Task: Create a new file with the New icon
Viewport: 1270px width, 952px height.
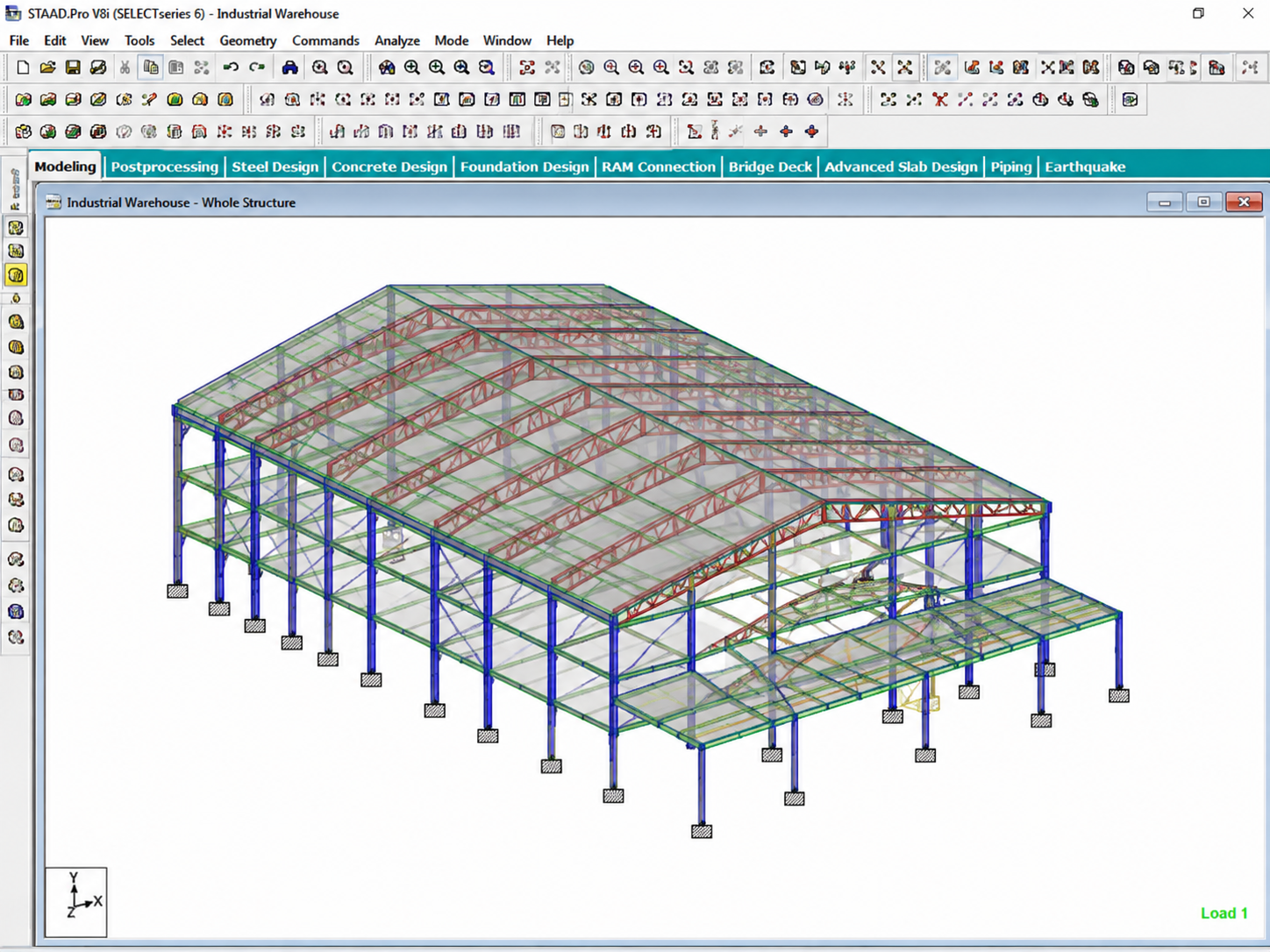Action: pos(23,67)
